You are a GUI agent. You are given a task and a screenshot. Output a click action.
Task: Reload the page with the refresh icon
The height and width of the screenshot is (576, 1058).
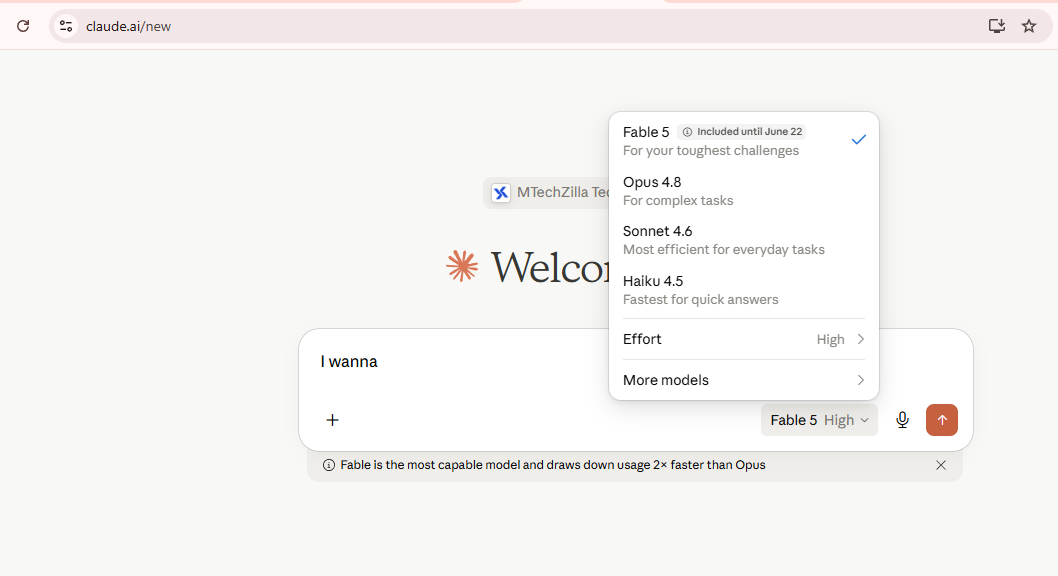click(23, 26)
